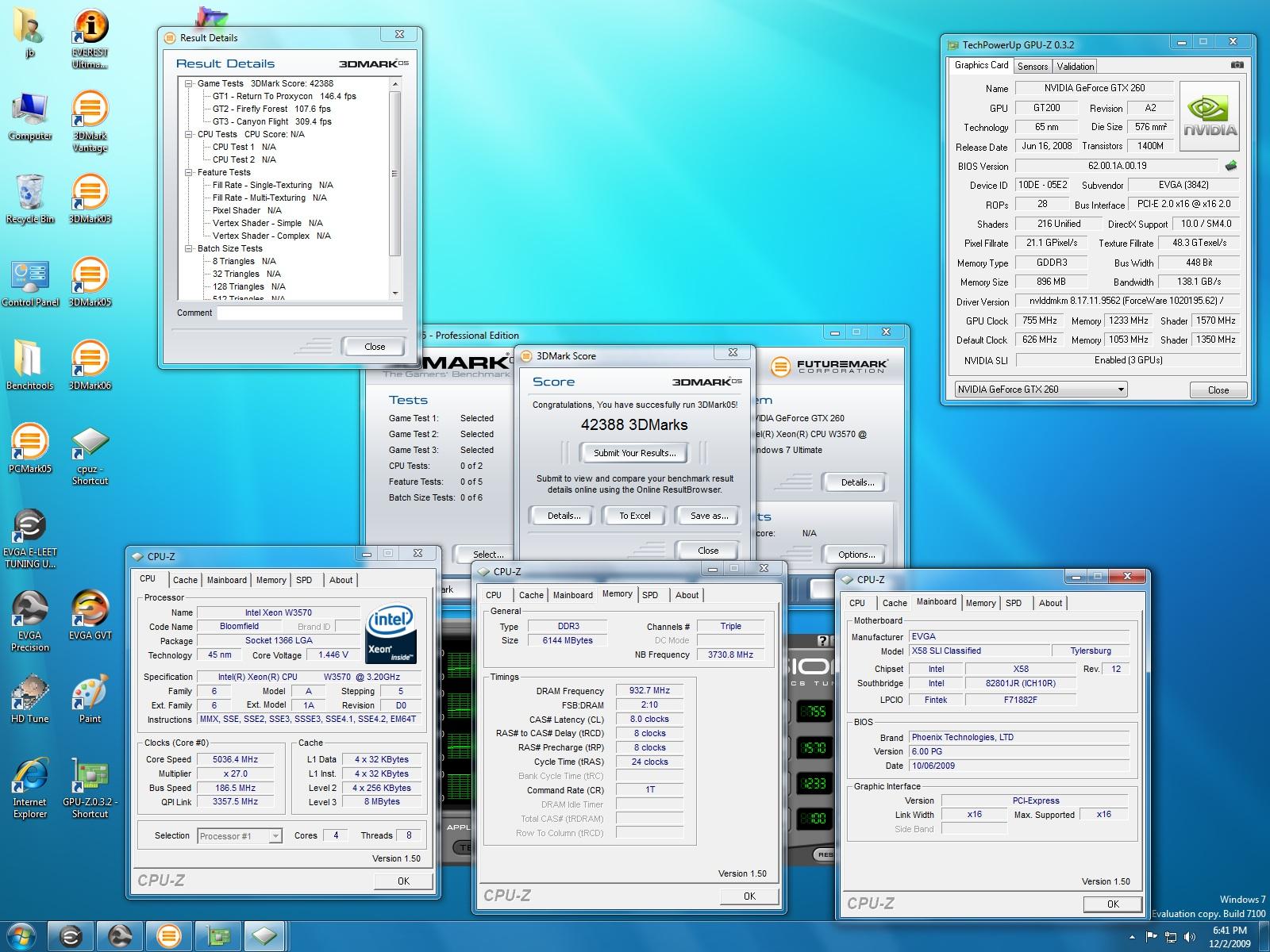
Task: Select the EVGA E-LEET taskbar button
Action: click(71, 936)
